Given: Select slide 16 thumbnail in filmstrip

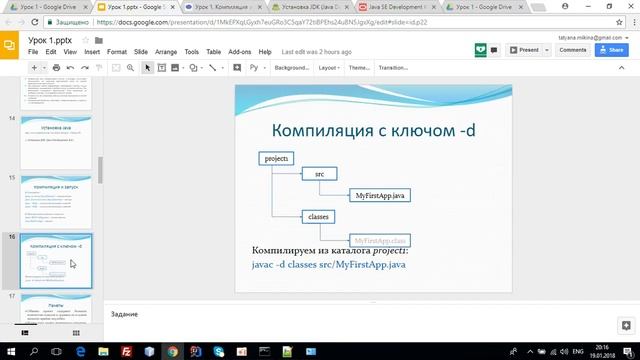Looking at the screenshot, I should (x=56, y=261).
